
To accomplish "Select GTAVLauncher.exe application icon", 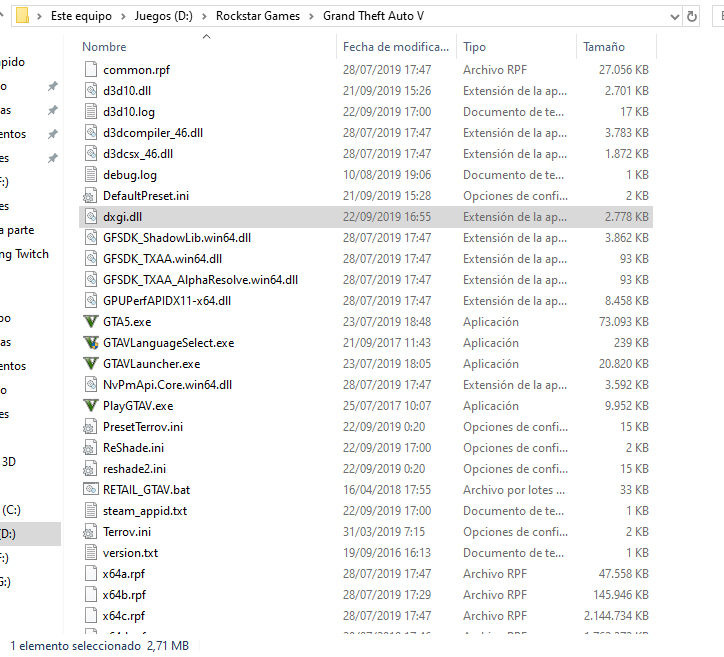I will (x=90, y=363).
